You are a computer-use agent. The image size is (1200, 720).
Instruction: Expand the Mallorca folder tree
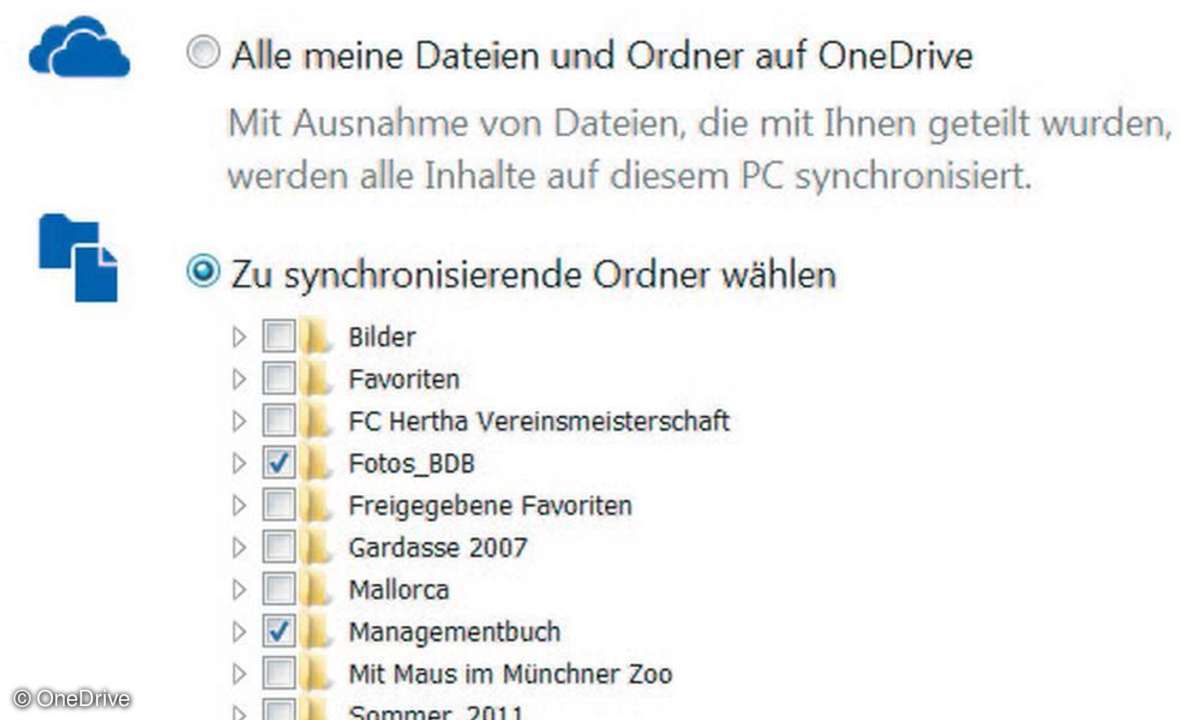[x=239, y=589]
